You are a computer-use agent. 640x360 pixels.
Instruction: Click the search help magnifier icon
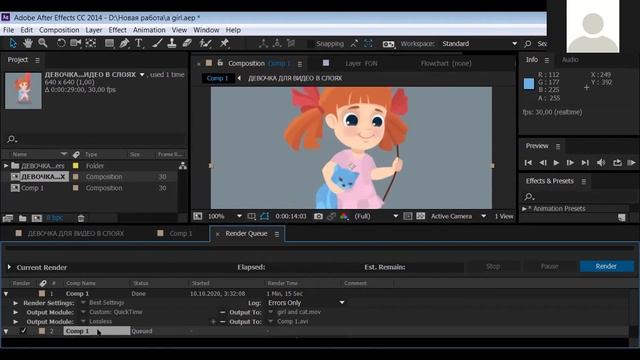pos(528,44)
